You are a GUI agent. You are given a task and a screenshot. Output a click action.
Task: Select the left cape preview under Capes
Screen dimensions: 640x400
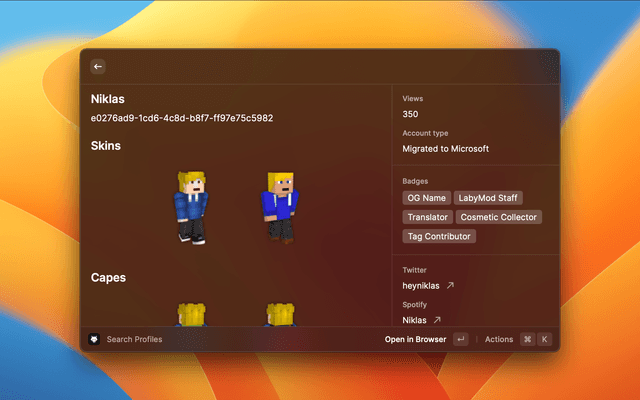pos(192,314)
